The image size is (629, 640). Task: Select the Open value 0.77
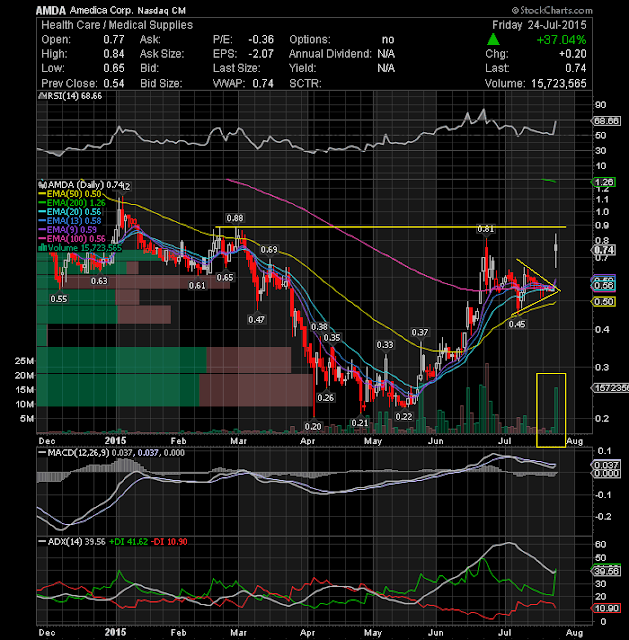(x=113, y=40)
